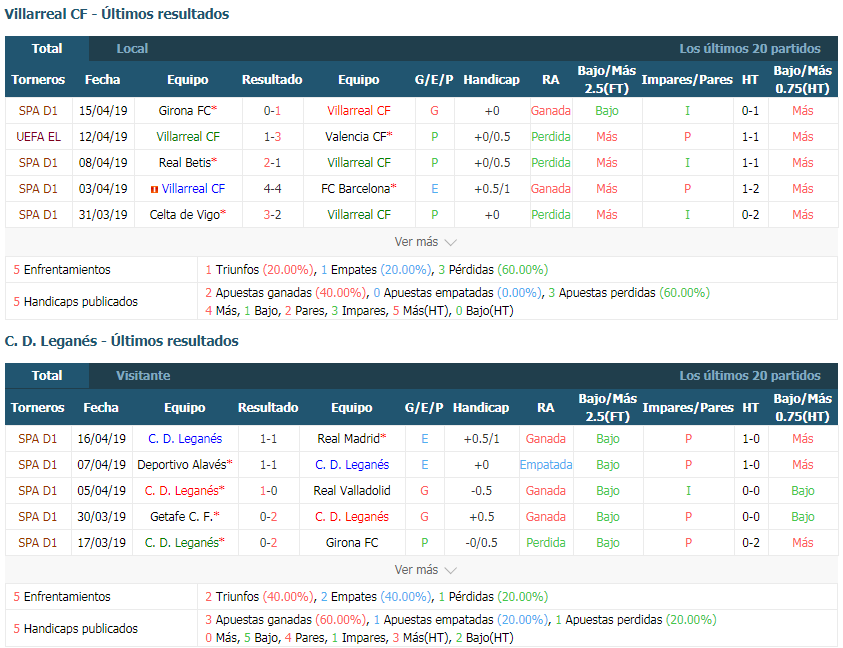The image size is (843, 648).
Task: Click the 1-3 result versus Valencia CF
Action: tap(272, 137)
